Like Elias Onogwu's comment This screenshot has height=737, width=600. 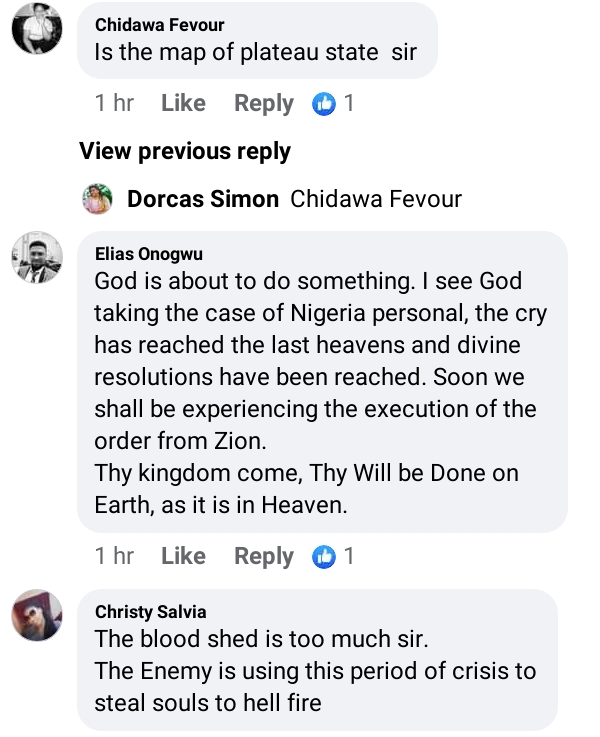[x=183, y=556]
